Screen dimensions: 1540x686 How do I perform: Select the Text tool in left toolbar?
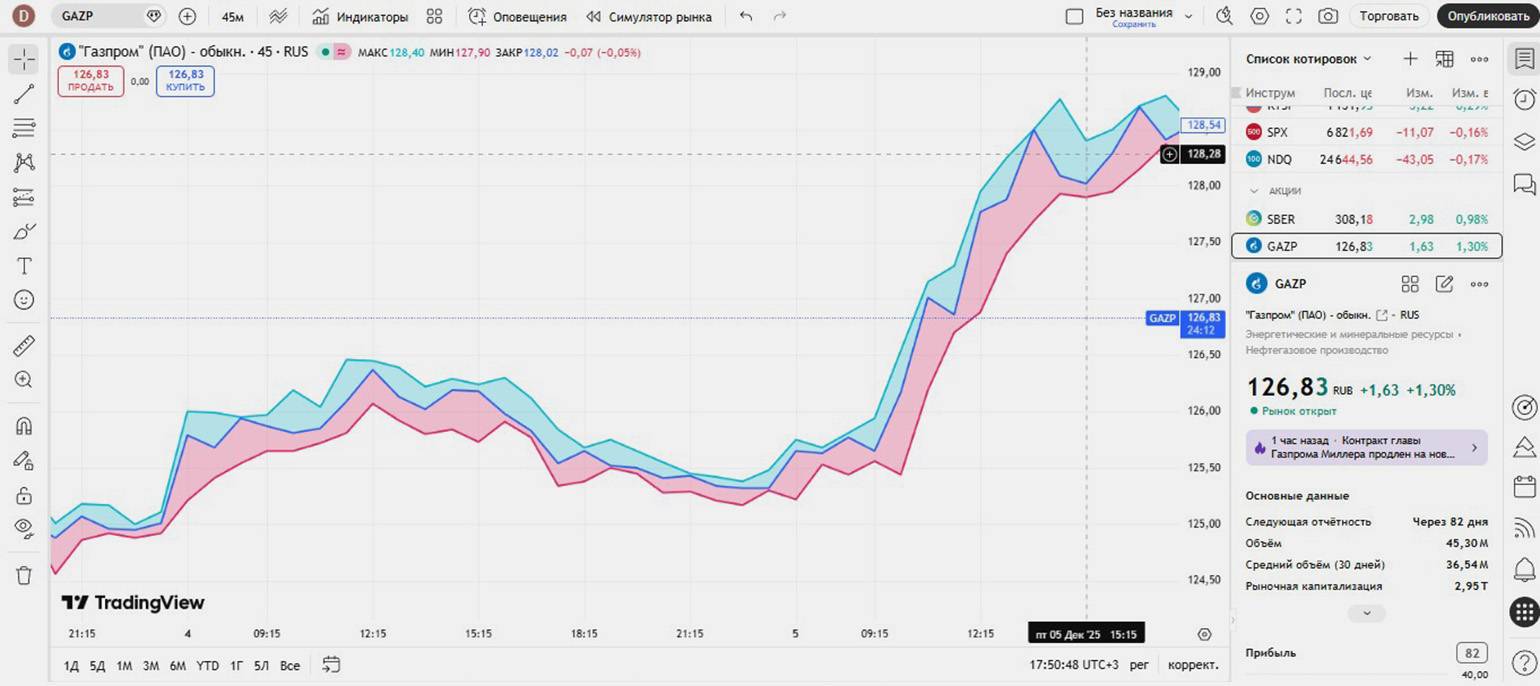point(24,266)
